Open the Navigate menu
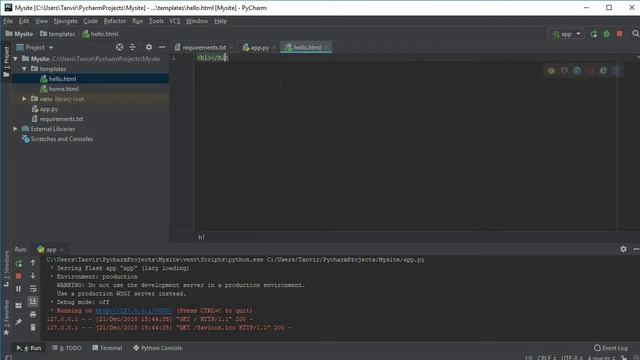Screen dimensions: 640x360 click(65, 21)
